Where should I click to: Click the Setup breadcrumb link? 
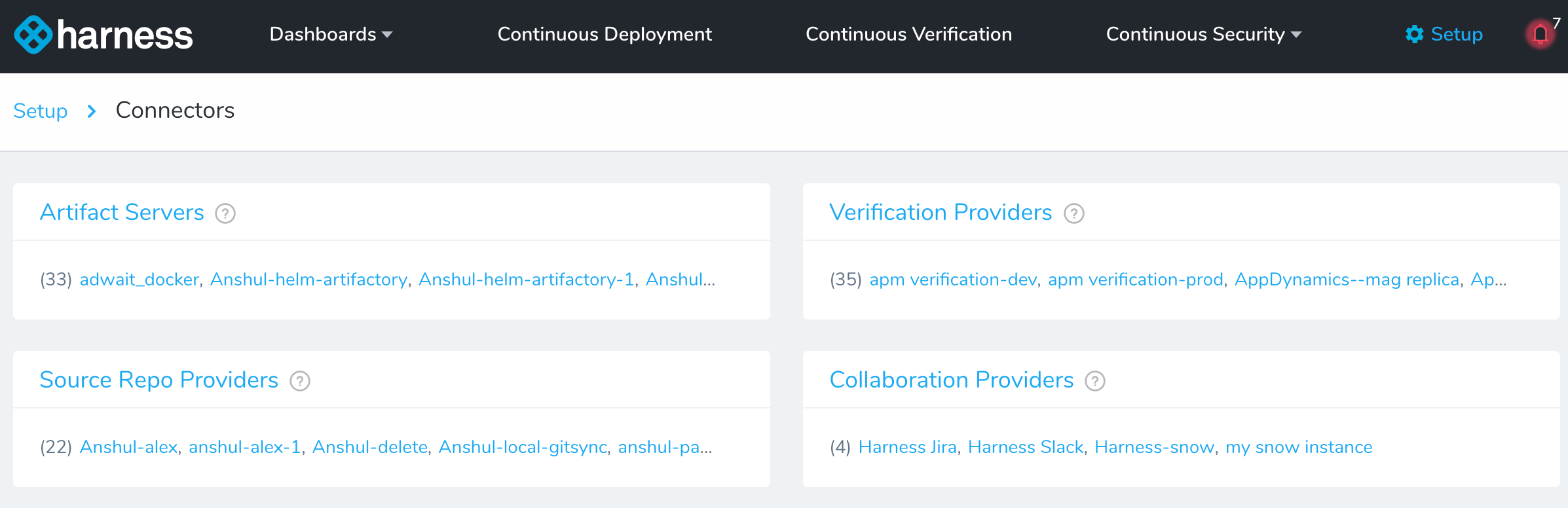(41, 111)
